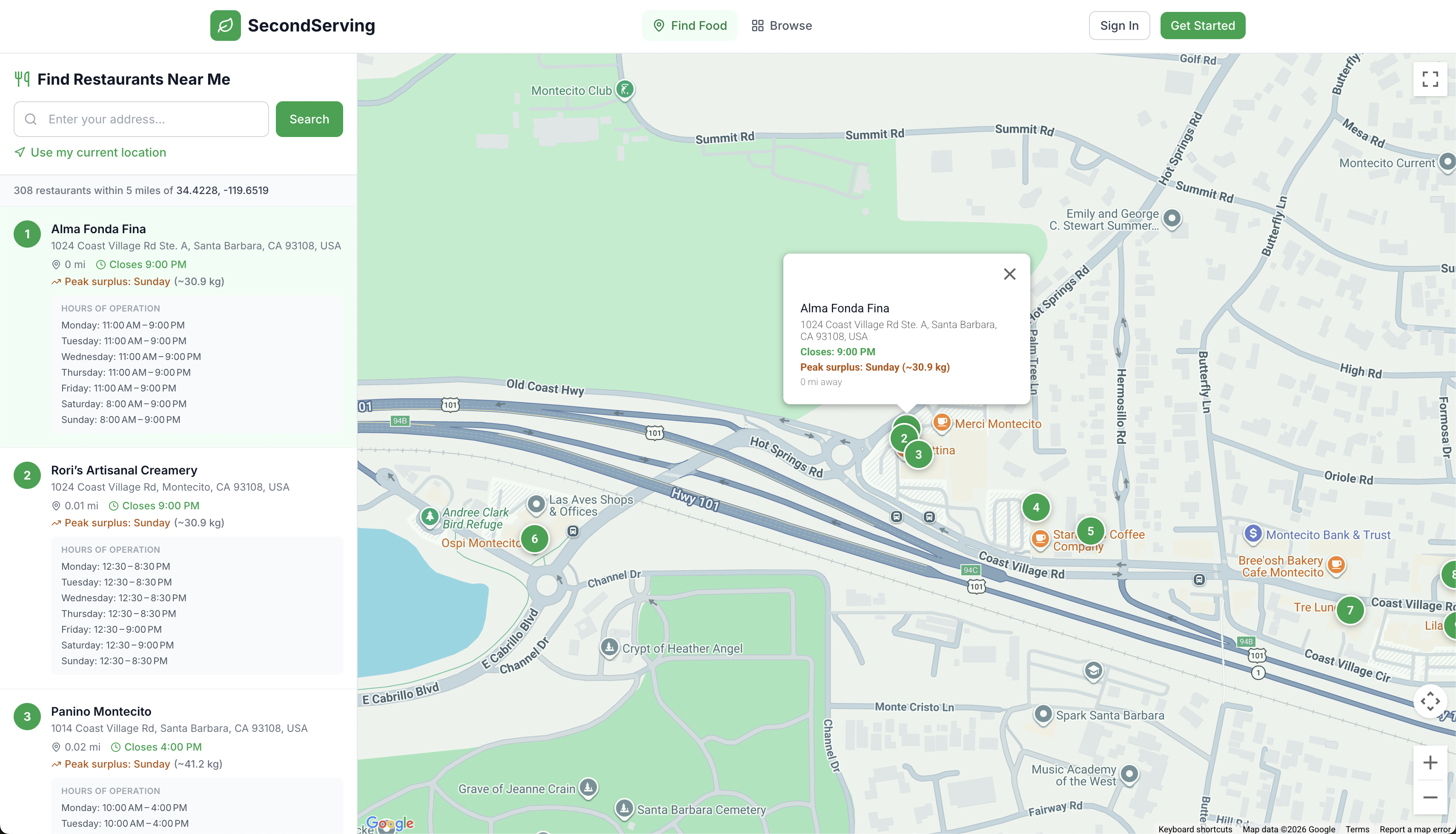
Task: Close the Alma Fonda Fina popup
Action: (1009, 274)
